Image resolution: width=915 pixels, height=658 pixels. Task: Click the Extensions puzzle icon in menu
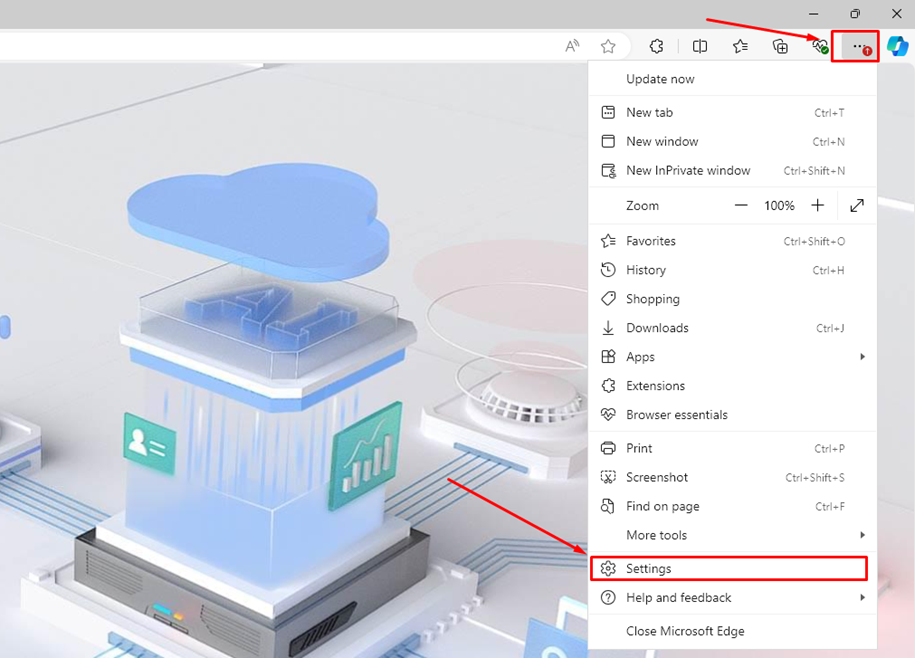(x=608, y=386)
